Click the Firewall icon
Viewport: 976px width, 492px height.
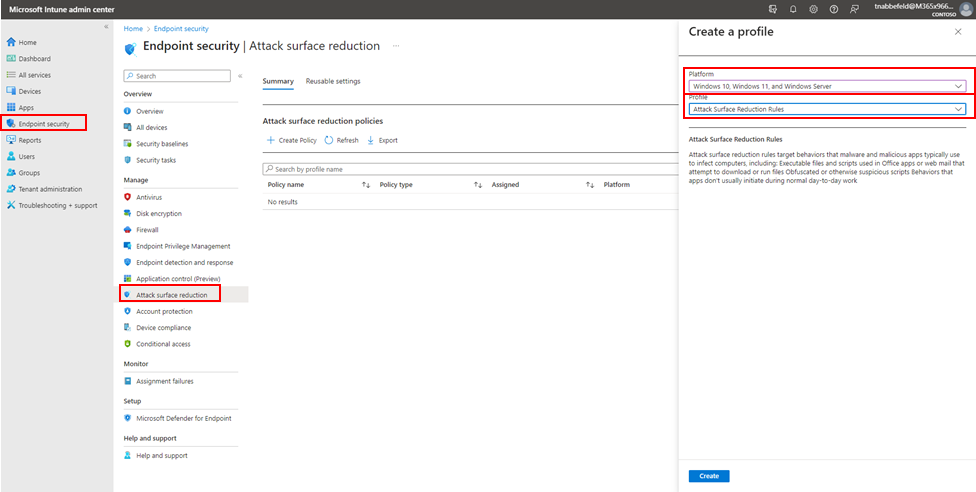tap(128, 230)
